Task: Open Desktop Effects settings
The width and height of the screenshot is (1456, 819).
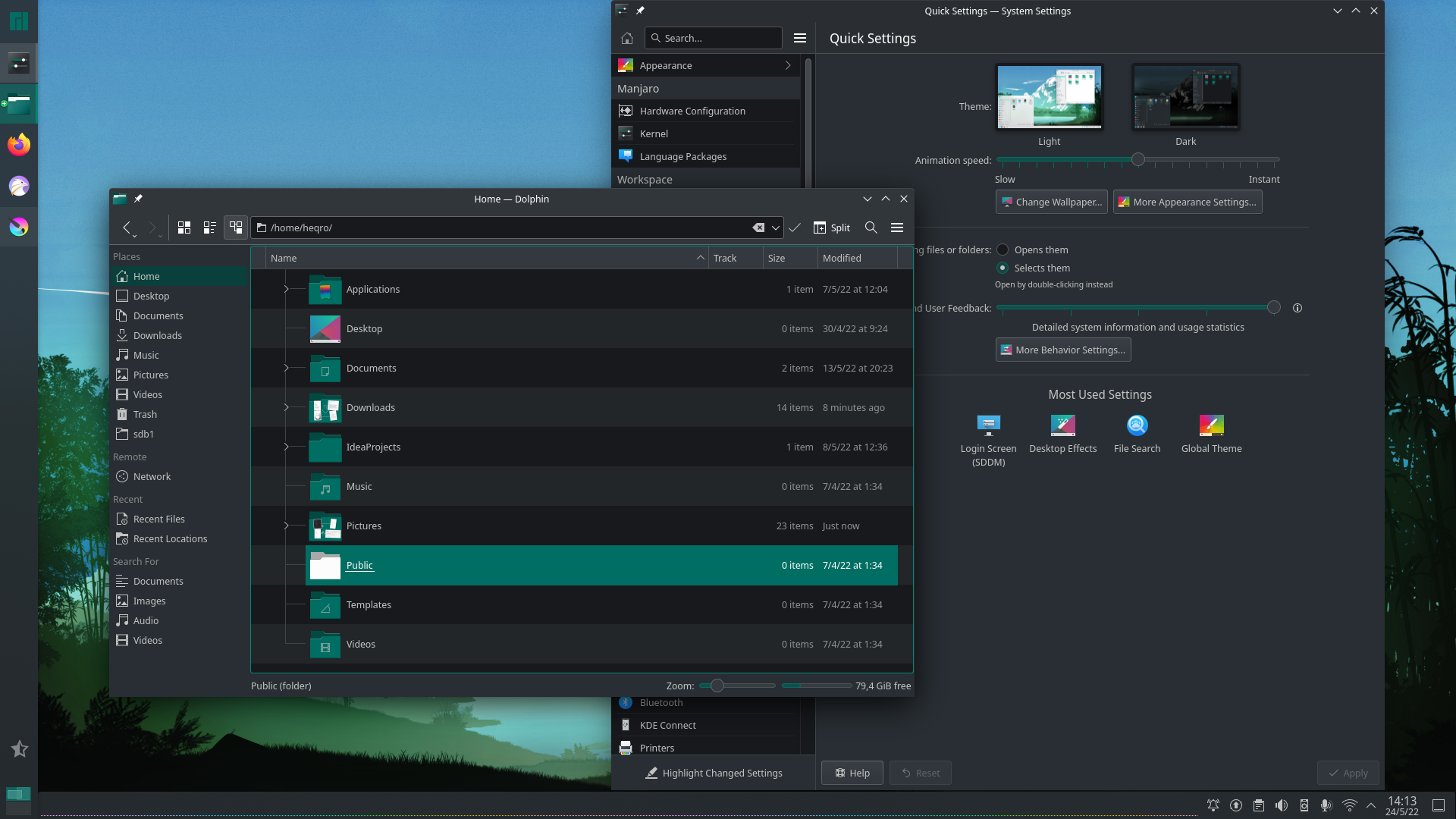Action: pyautogui.click(x=1063, y=435)
